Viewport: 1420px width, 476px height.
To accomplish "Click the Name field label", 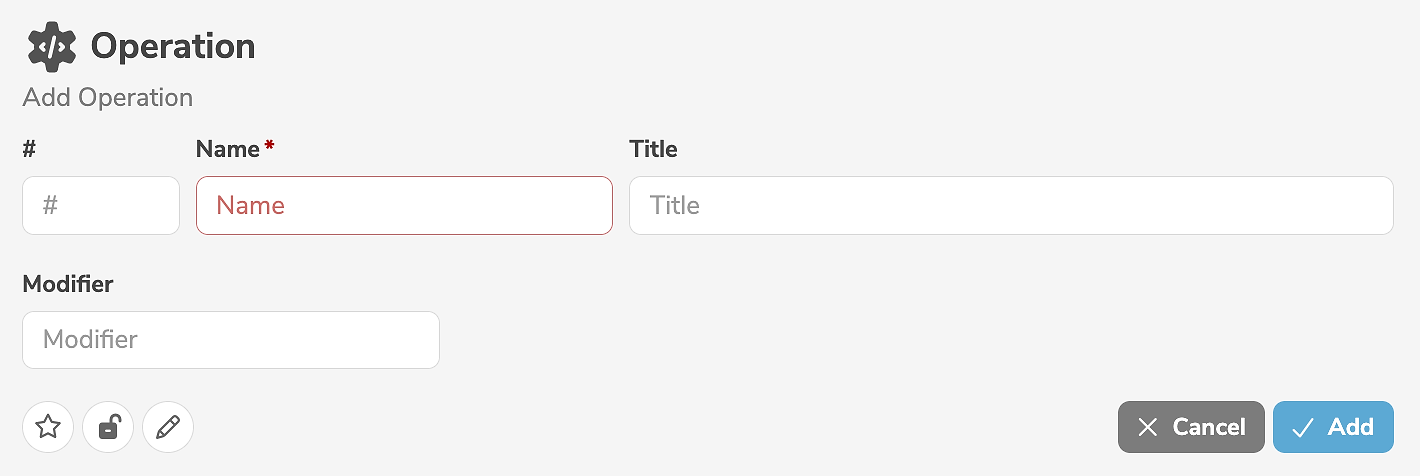I will [228, 150].
